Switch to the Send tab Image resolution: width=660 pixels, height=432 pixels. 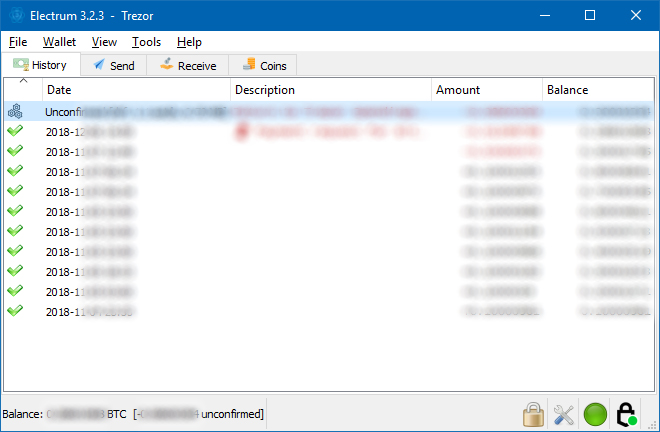pos(114,65)
